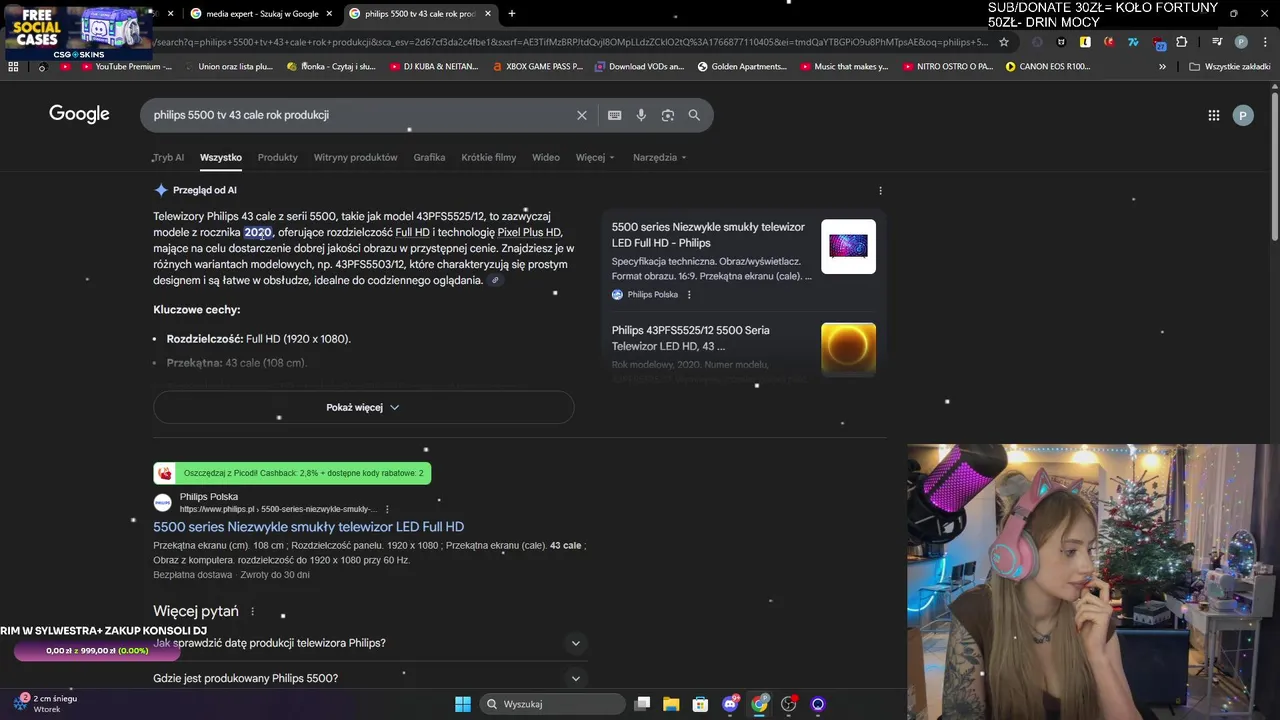Open File Explorer from the taskbar
This screenshot has height=720, width=1280.
pos(671,704)
